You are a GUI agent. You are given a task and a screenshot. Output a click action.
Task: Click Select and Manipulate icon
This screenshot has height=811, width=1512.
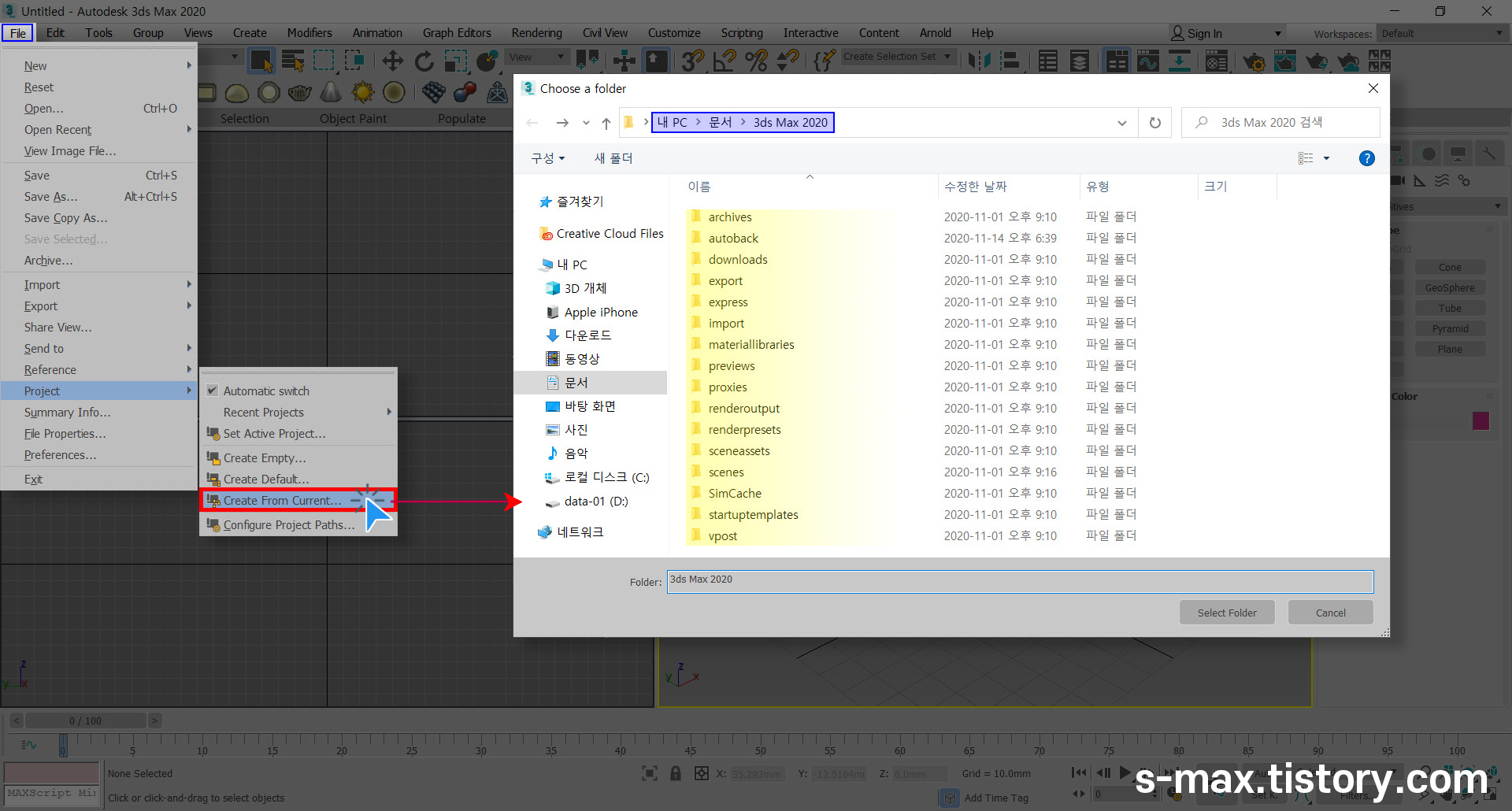pyautogui.click(x=624, y=61)
